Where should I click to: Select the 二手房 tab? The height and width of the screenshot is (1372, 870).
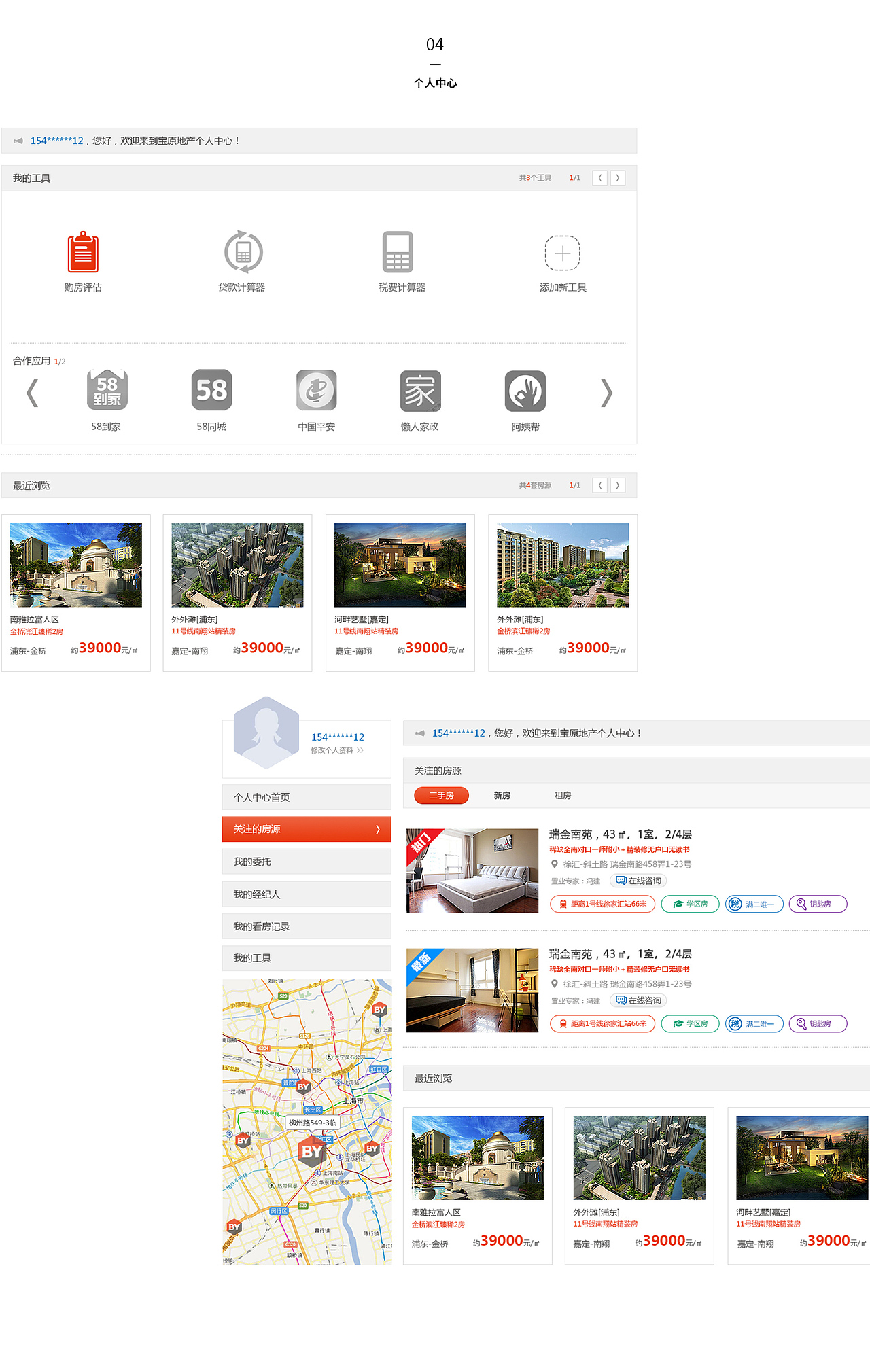441,795
